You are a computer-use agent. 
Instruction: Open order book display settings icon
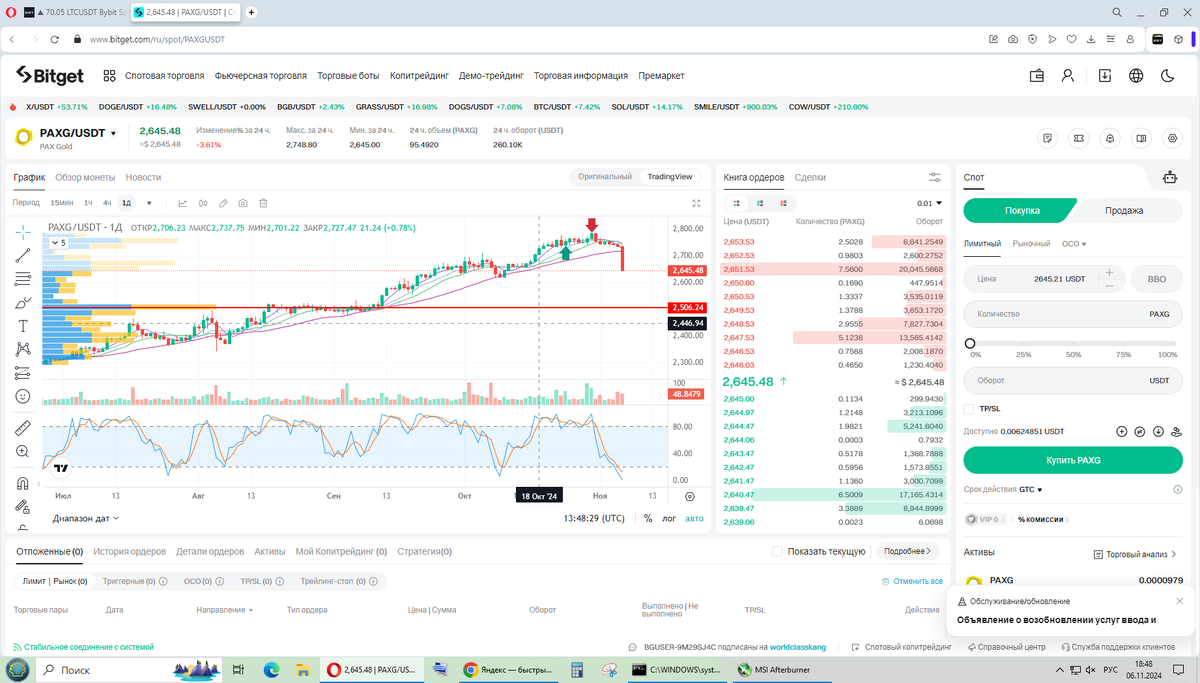point(935,177)
